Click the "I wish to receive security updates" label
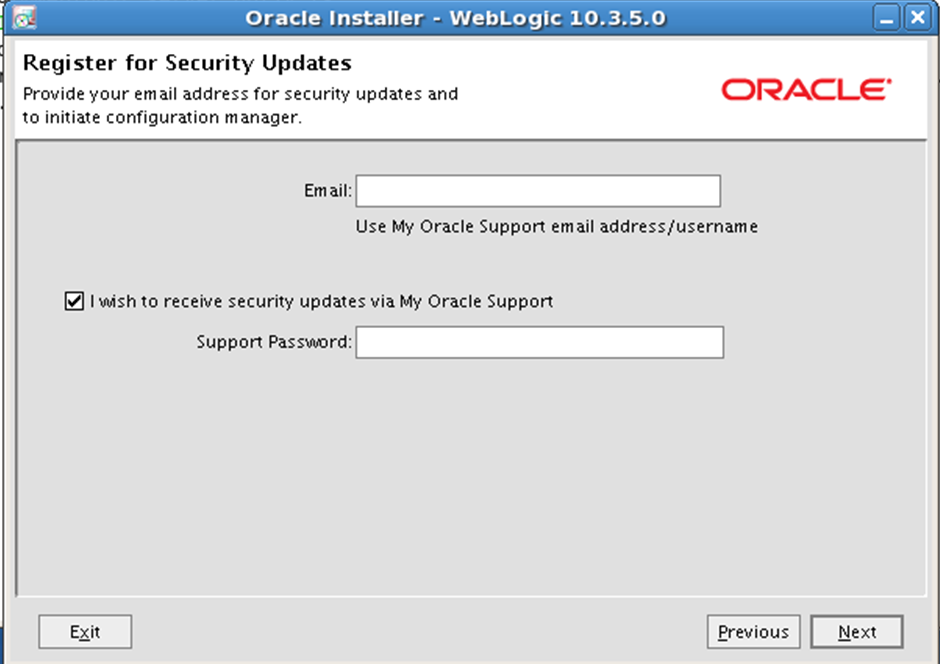This screenshot has height=664, width=940. coord(321,301)
